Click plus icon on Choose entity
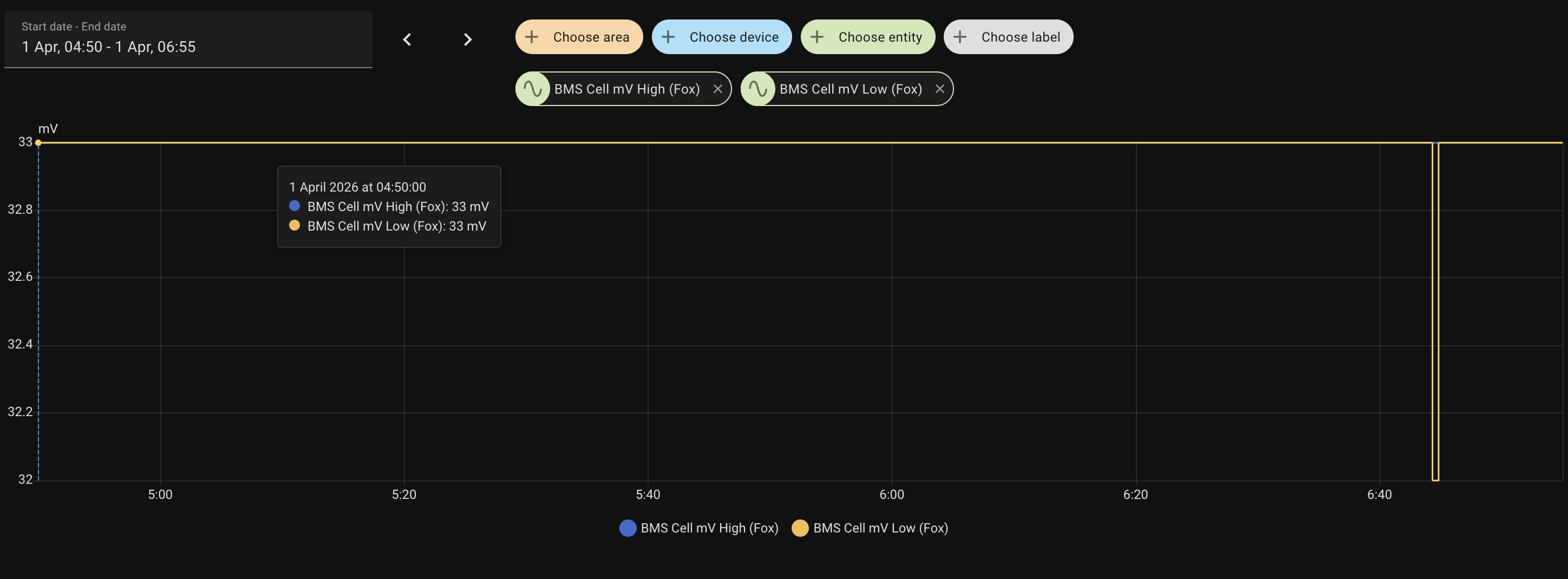 817,37
